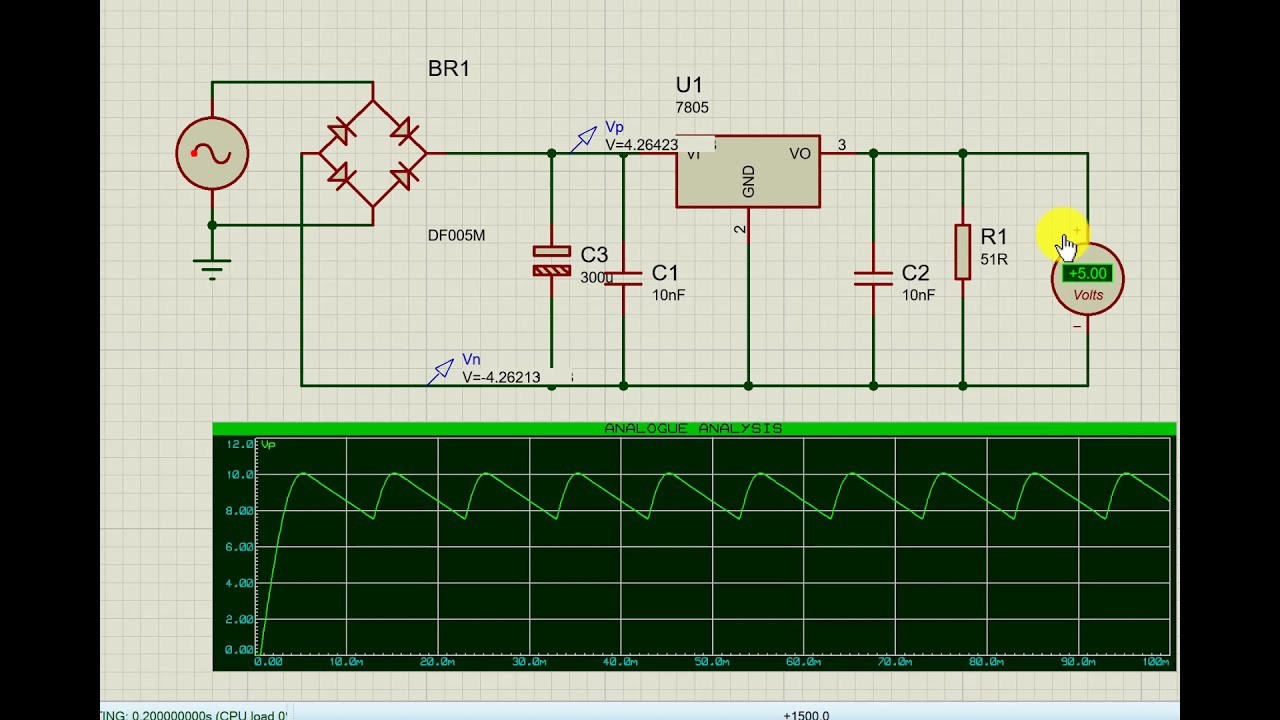The image size is (1280, 720).
Task: Click the +1500.0 coordinate readout in status bar
Action: click(806, 716)
